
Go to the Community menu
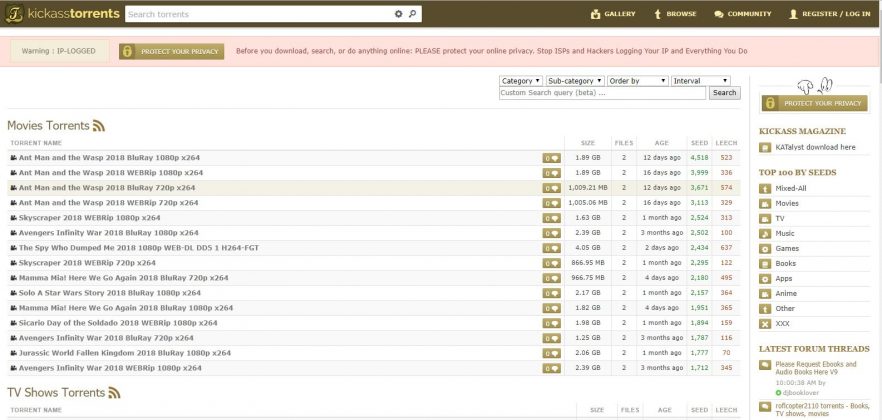742,15
